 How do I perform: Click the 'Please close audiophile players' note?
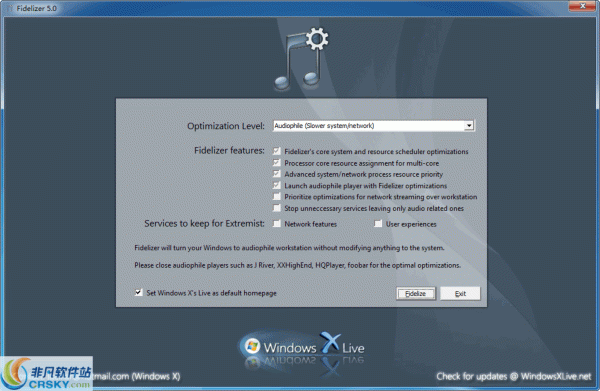point(297,265)
